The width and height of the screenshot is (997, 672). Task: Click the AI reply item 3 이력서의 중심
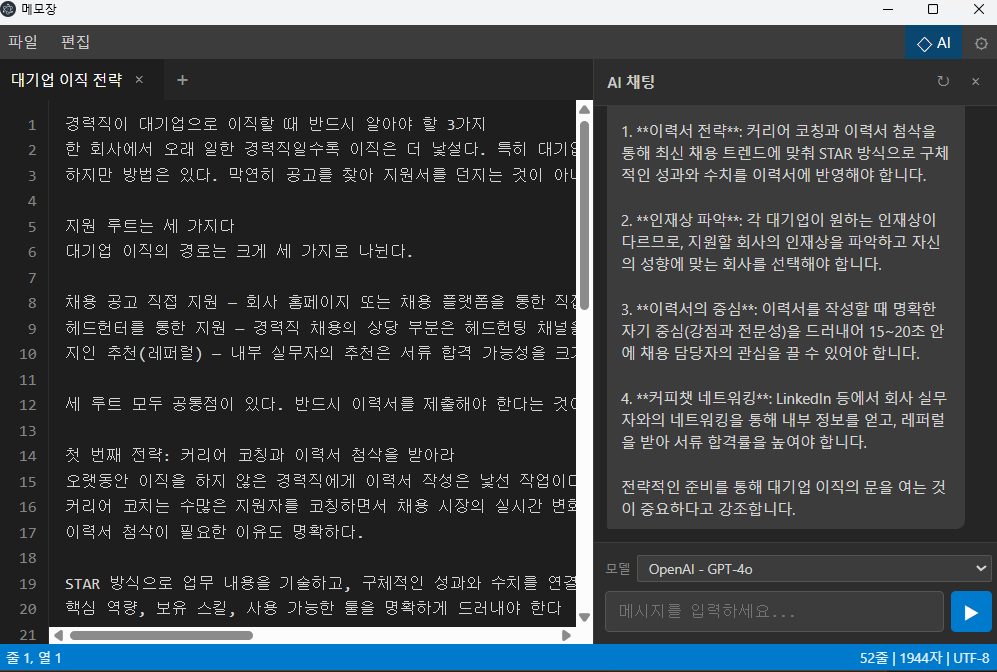click(x=782, y=331)
